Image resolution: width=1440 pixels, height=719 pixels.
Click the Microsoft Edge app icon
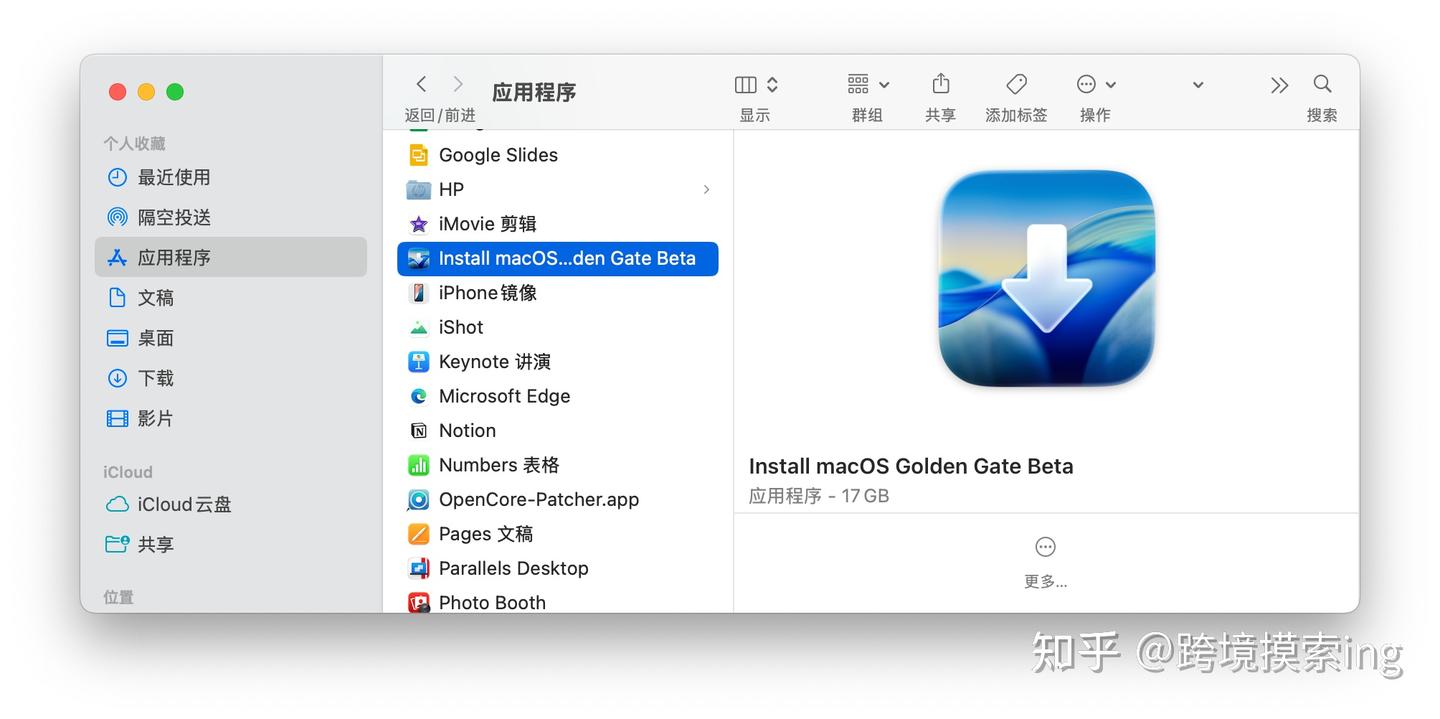(x=418, y=396)
